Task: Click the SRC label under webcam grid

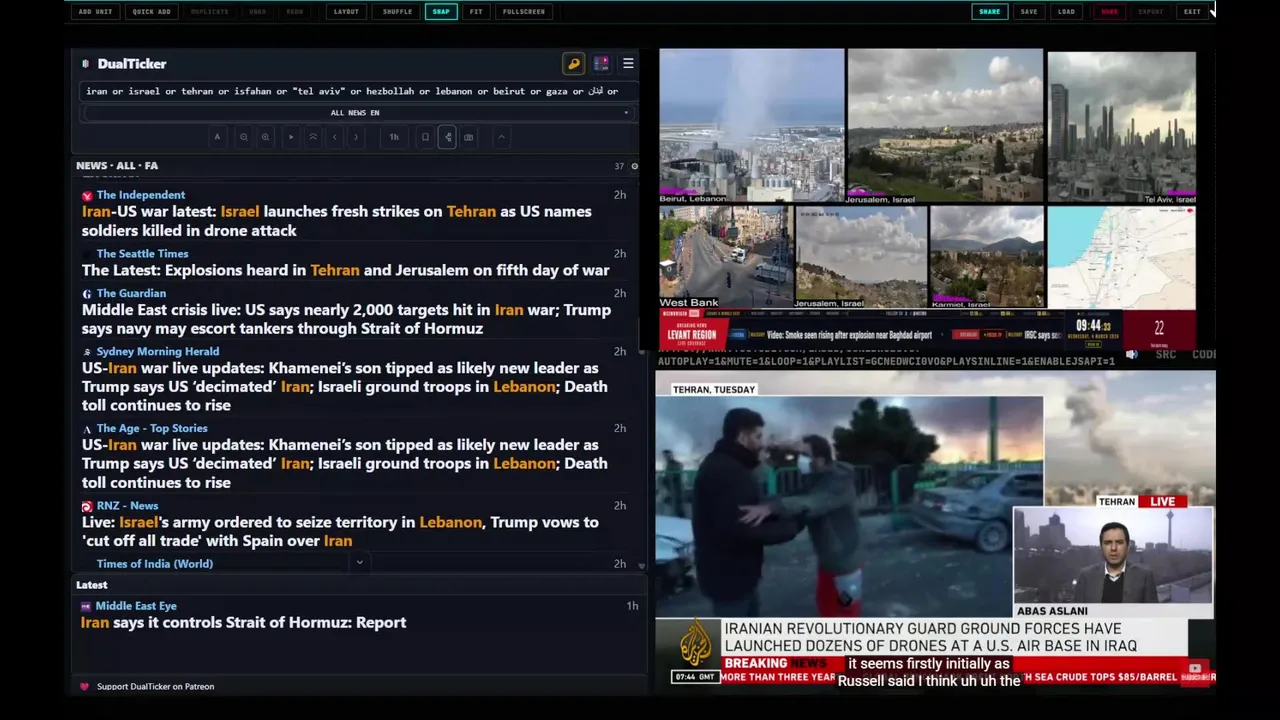Action: (1165, 355)
